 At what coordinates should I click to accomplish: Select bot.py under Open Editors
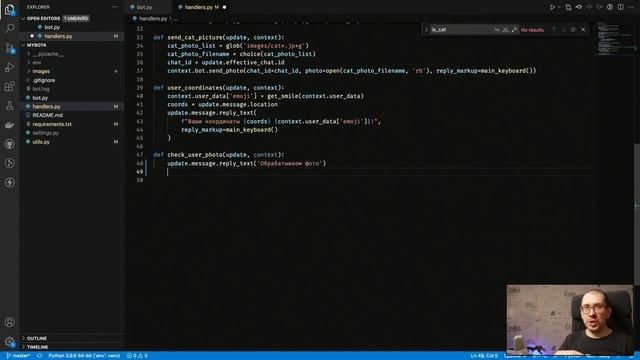52,27
